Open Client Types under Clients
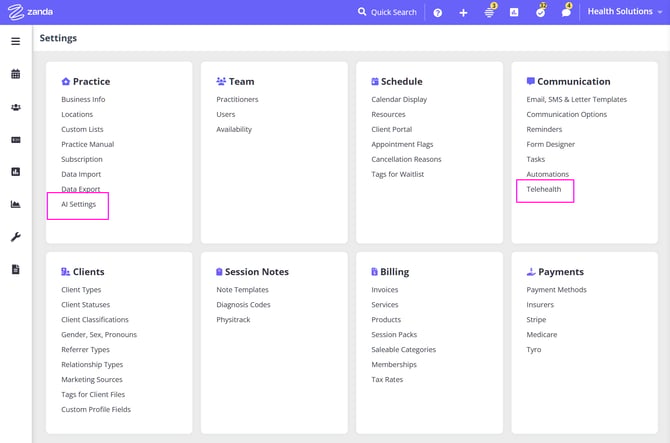This screenshot has height=443, width=670. point(81,290)
